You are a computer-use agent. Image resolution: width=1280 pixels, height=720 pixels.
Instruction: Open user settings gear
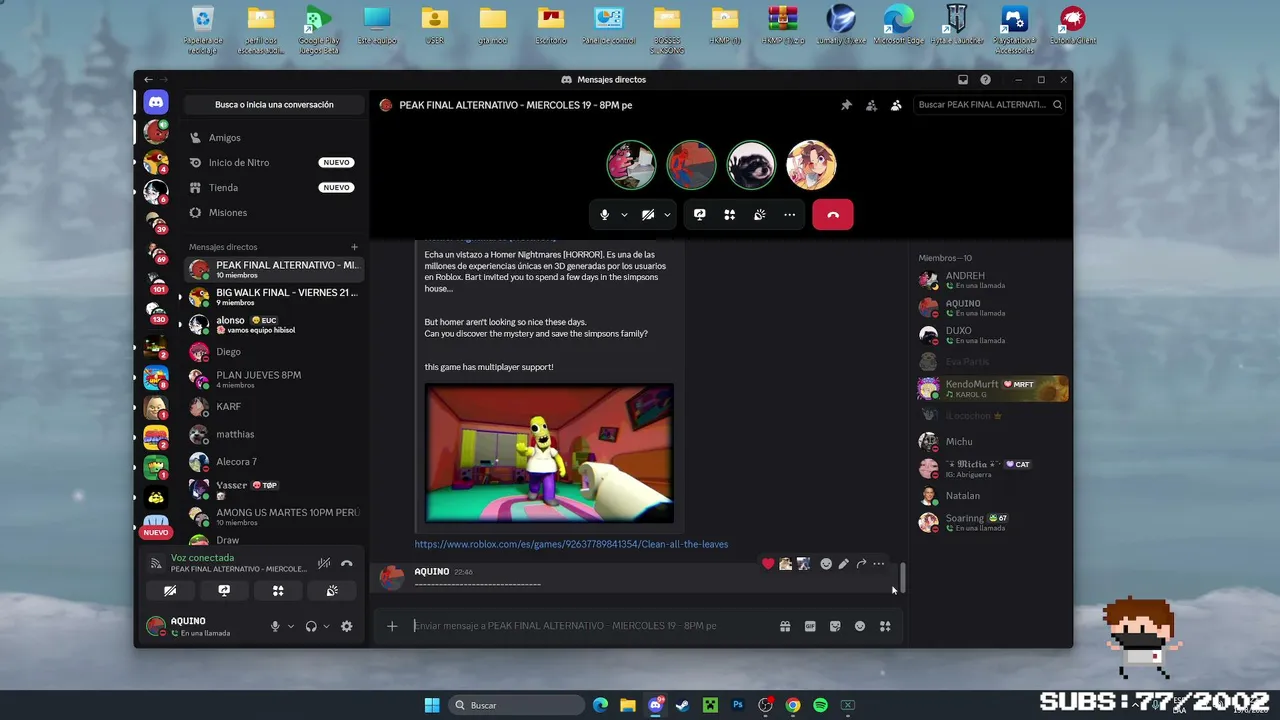pos(347,626)
